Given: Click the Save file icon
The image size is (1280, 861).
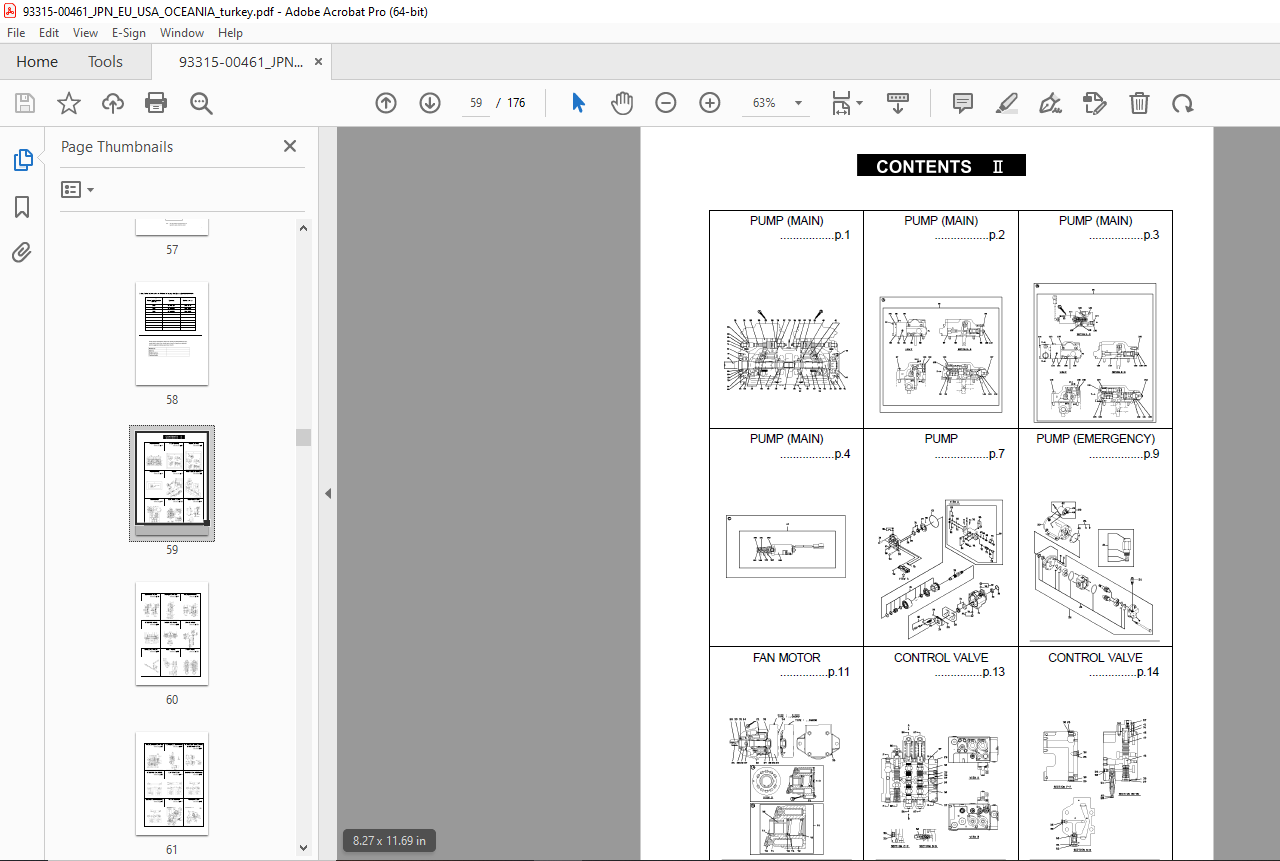Looking at the screenshot, I should point(25,103).
